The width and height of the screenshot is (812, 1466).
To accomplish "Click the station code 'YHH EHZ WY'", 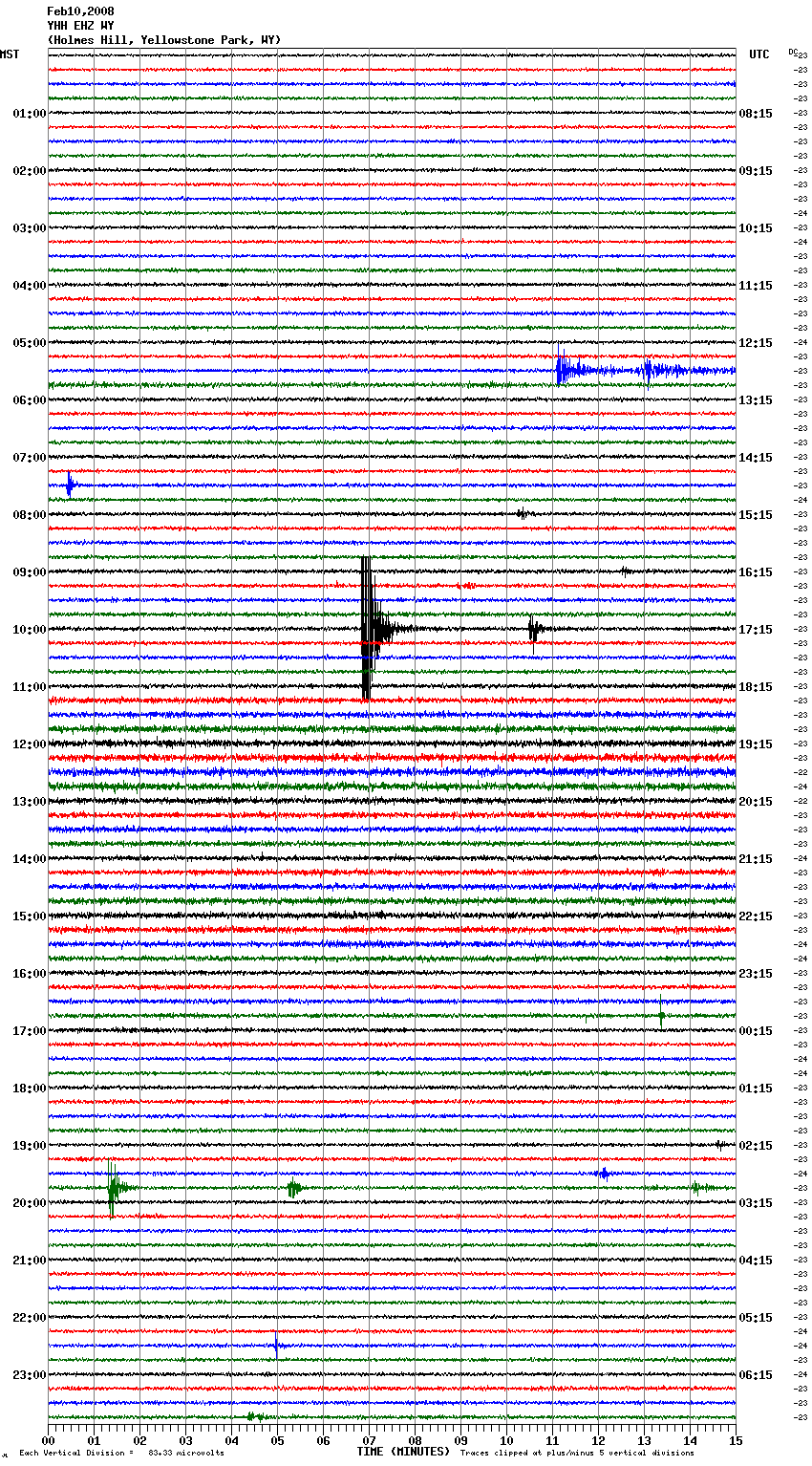I will click(80, 26).
